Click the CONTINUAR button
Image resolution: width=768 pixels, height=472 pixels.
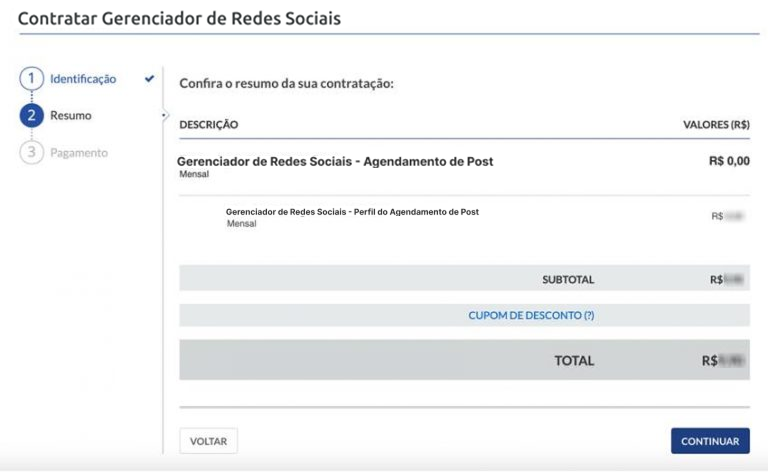click(710, 441)
